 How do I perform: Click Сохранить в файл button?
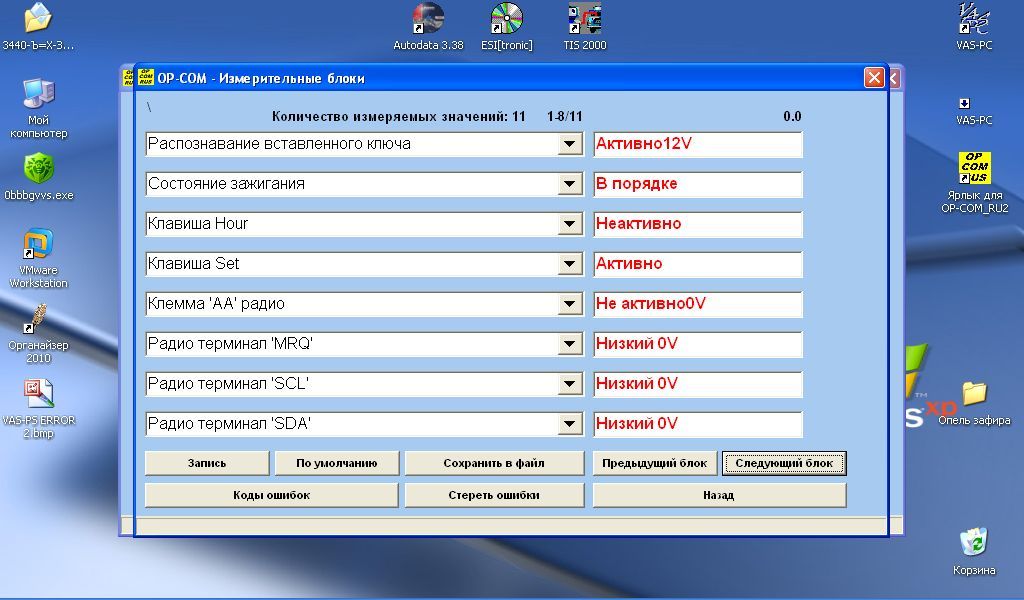494,463
